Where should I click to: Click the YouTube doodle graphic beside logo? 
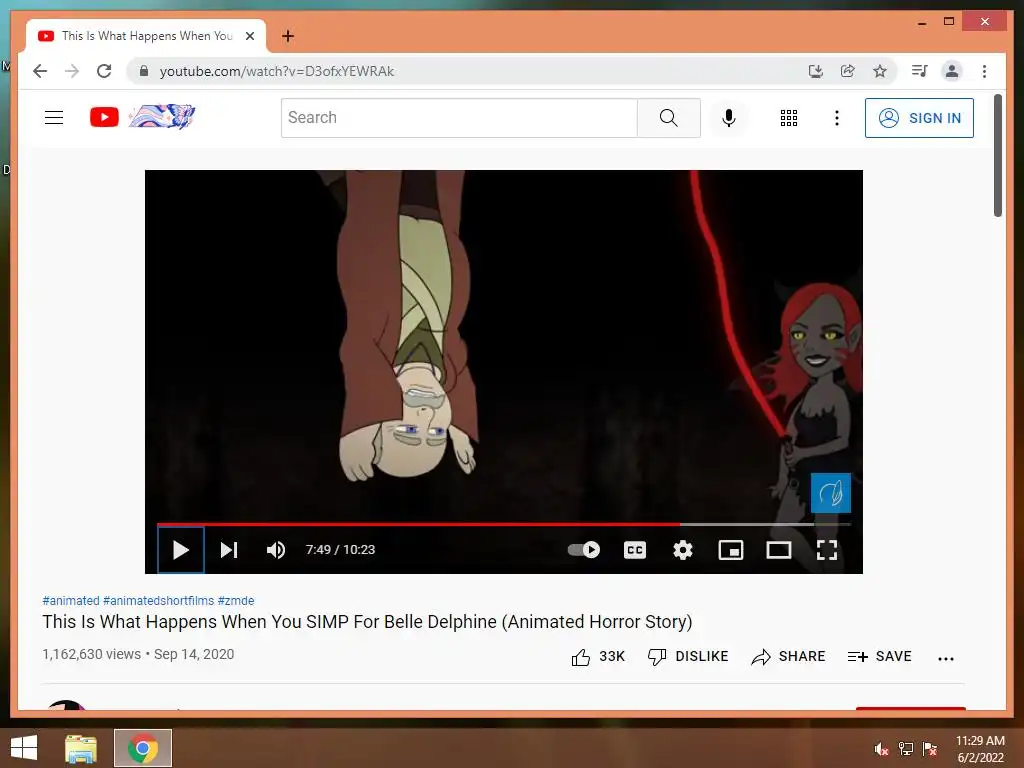pos(162,116)
